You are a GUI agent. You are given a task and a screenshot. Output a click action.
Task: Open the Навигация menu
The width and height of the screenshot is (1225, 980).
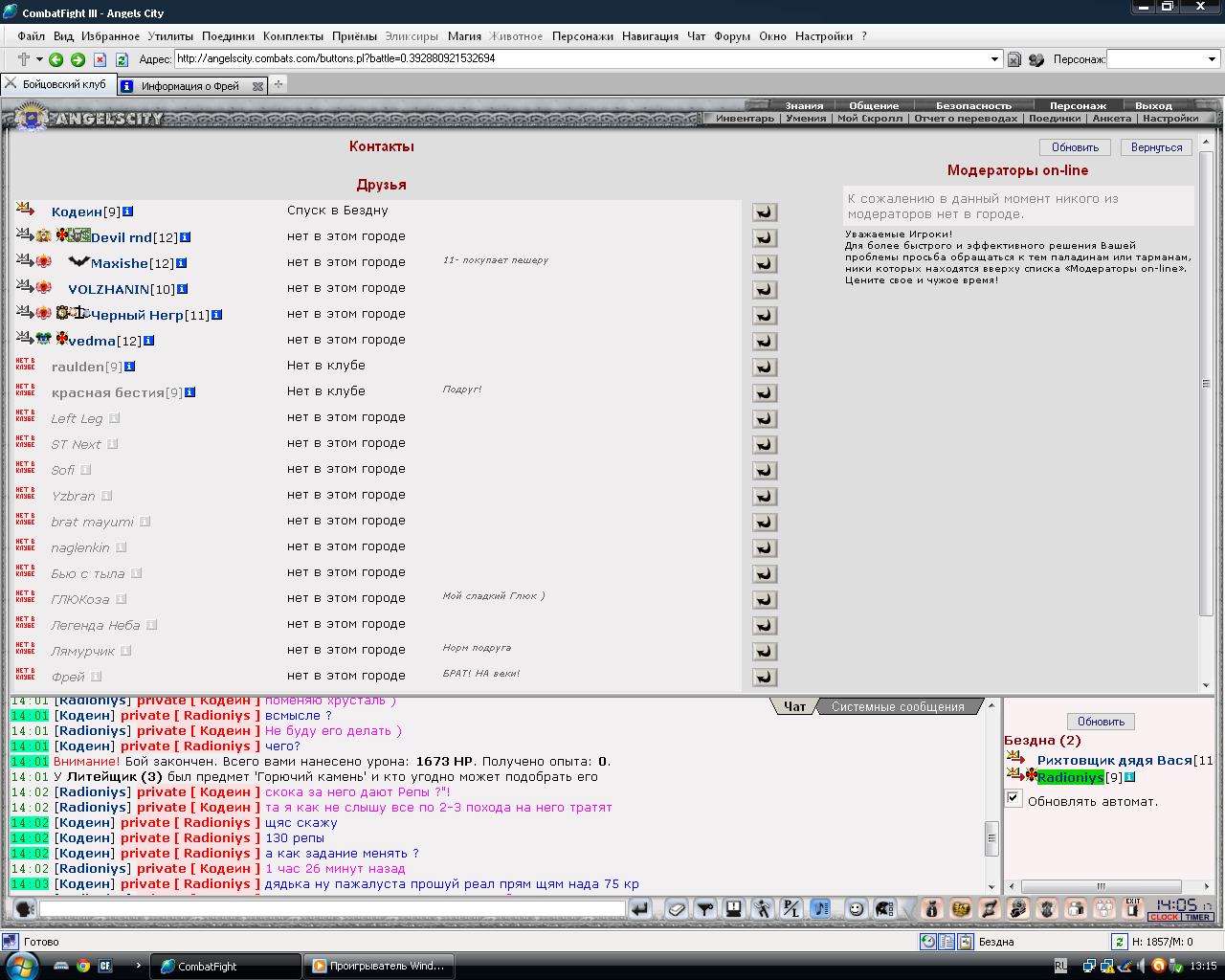[x=650, y=36]
